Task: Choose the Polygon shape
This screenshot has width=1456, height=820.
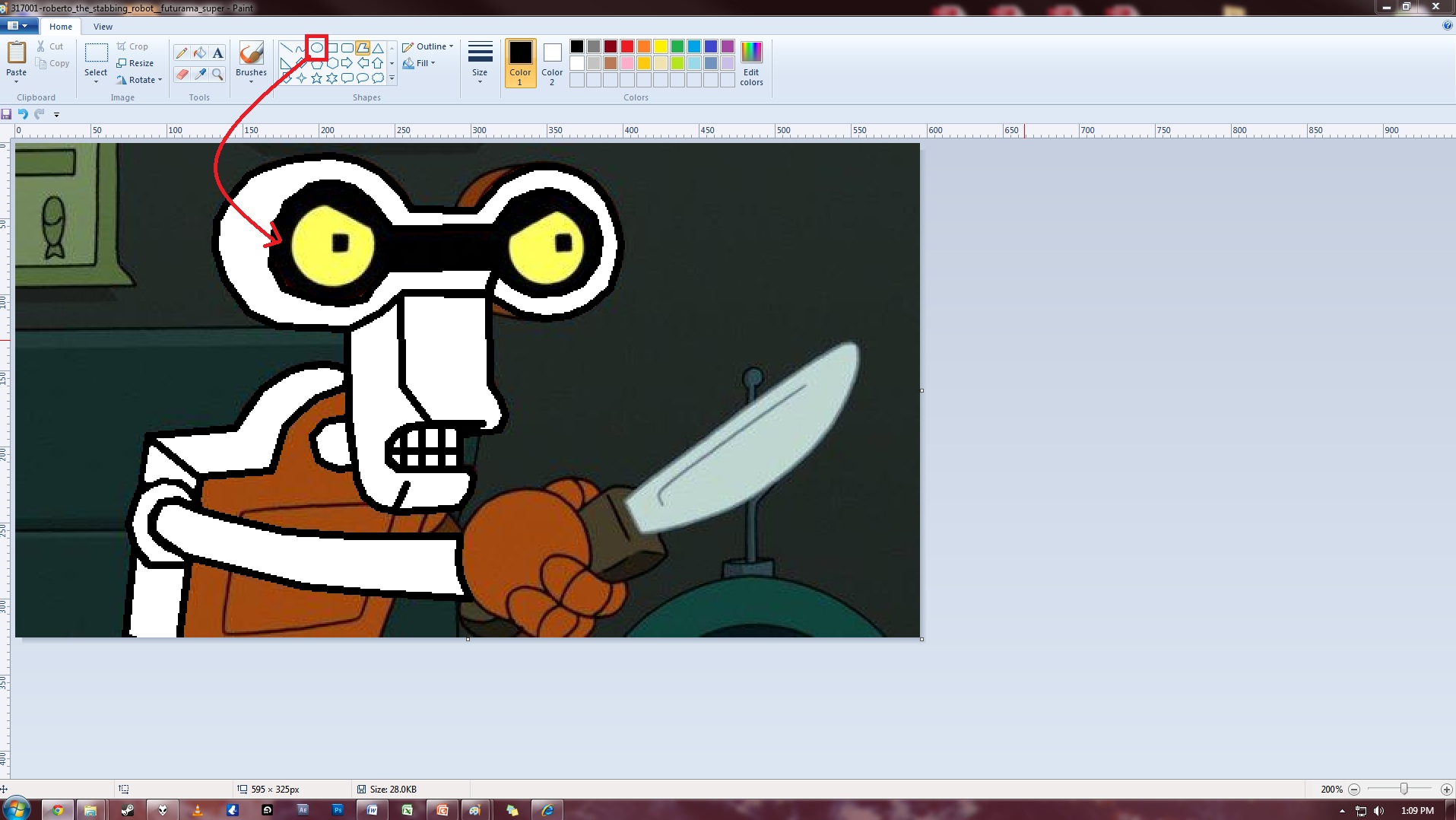Action: tap(363, 48)
